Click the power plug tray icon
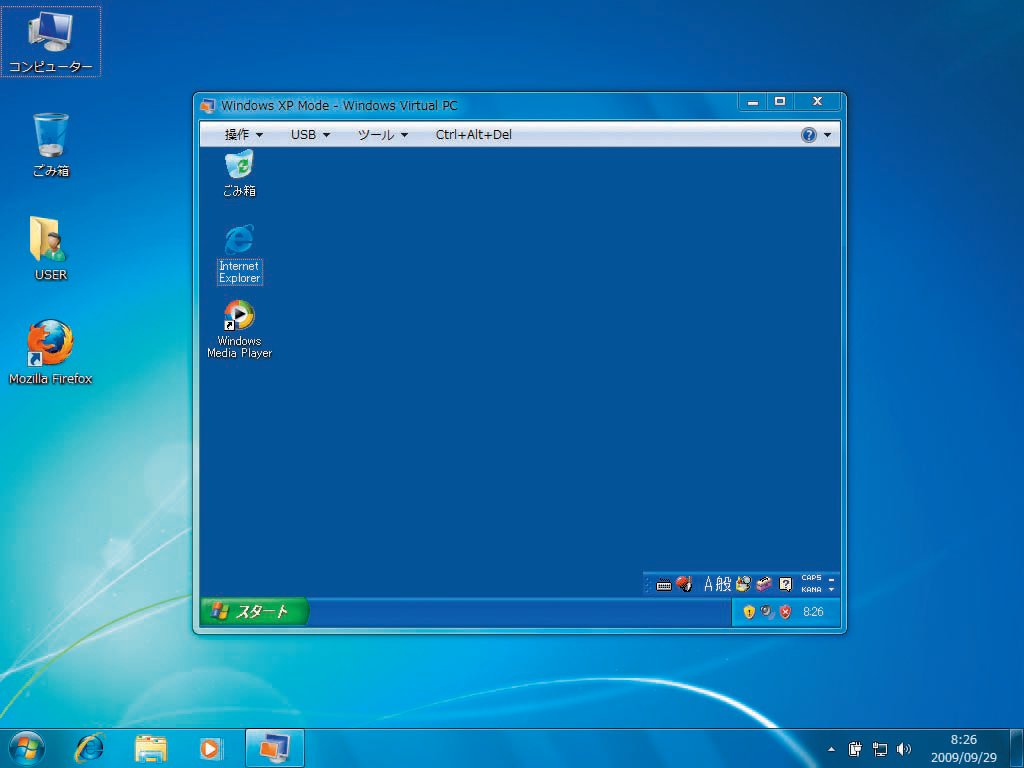The image size is (1024, 768). (x=855, y=749)
